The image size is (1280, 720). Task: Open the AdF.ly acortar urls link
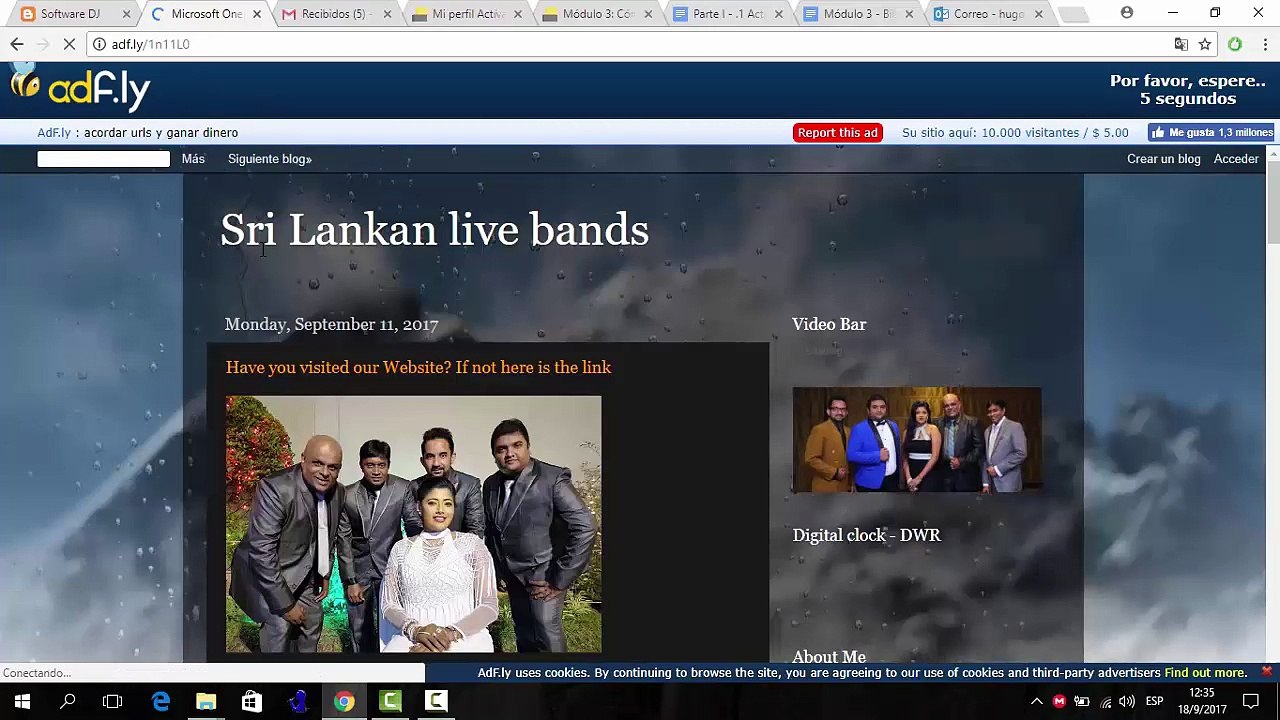click(x=138, y=132)
